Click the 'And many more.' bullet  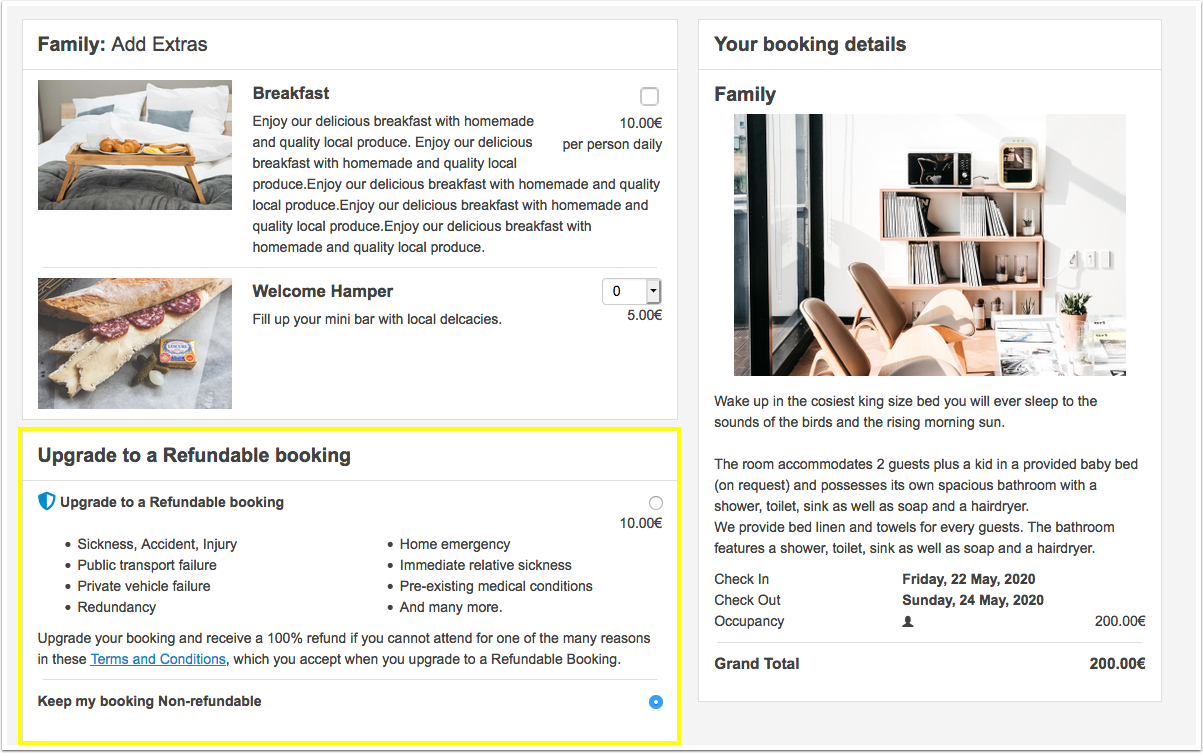pyautogui.click(x=451, y=607)
